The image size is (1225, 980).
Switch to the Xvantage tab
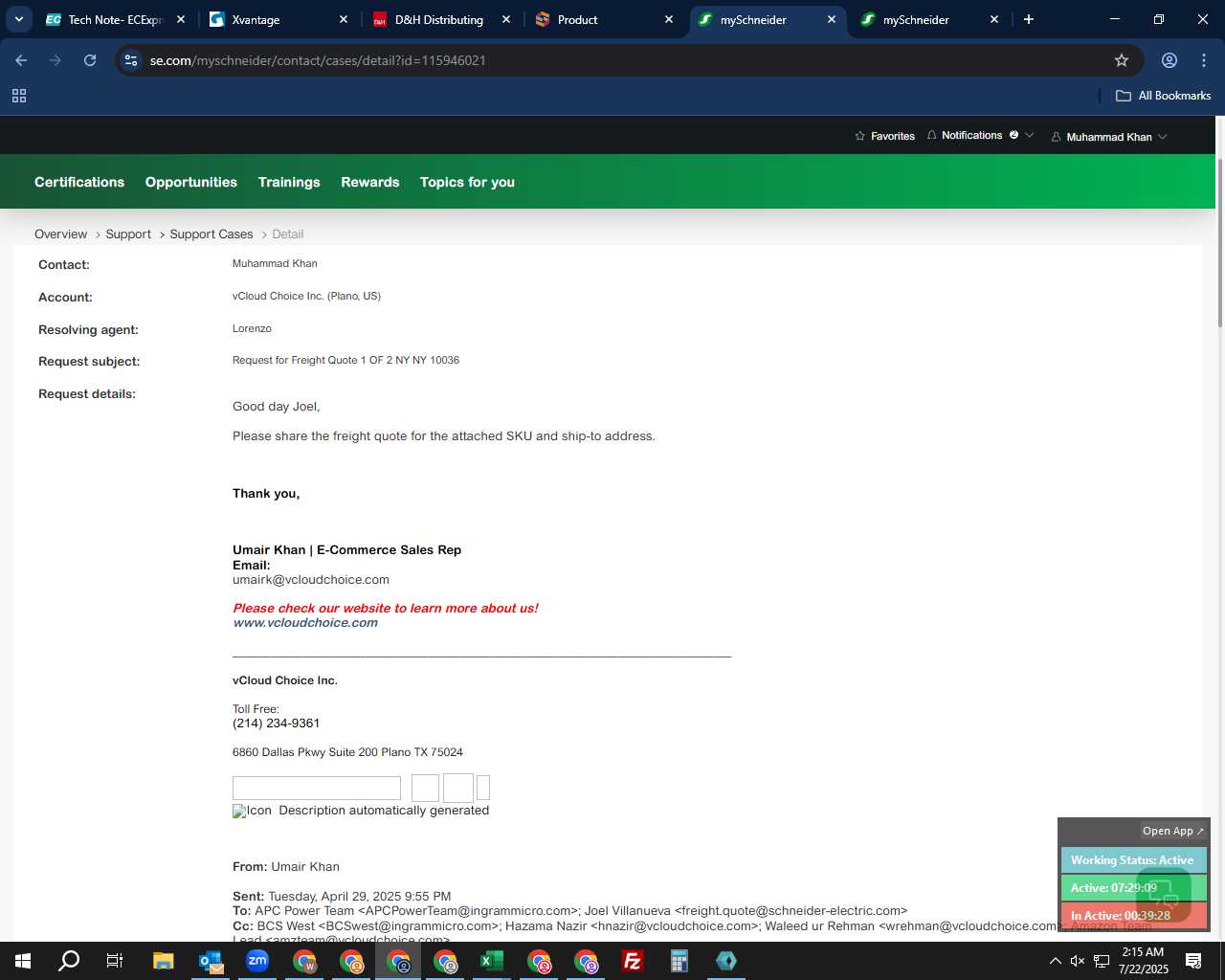[278, 19]
